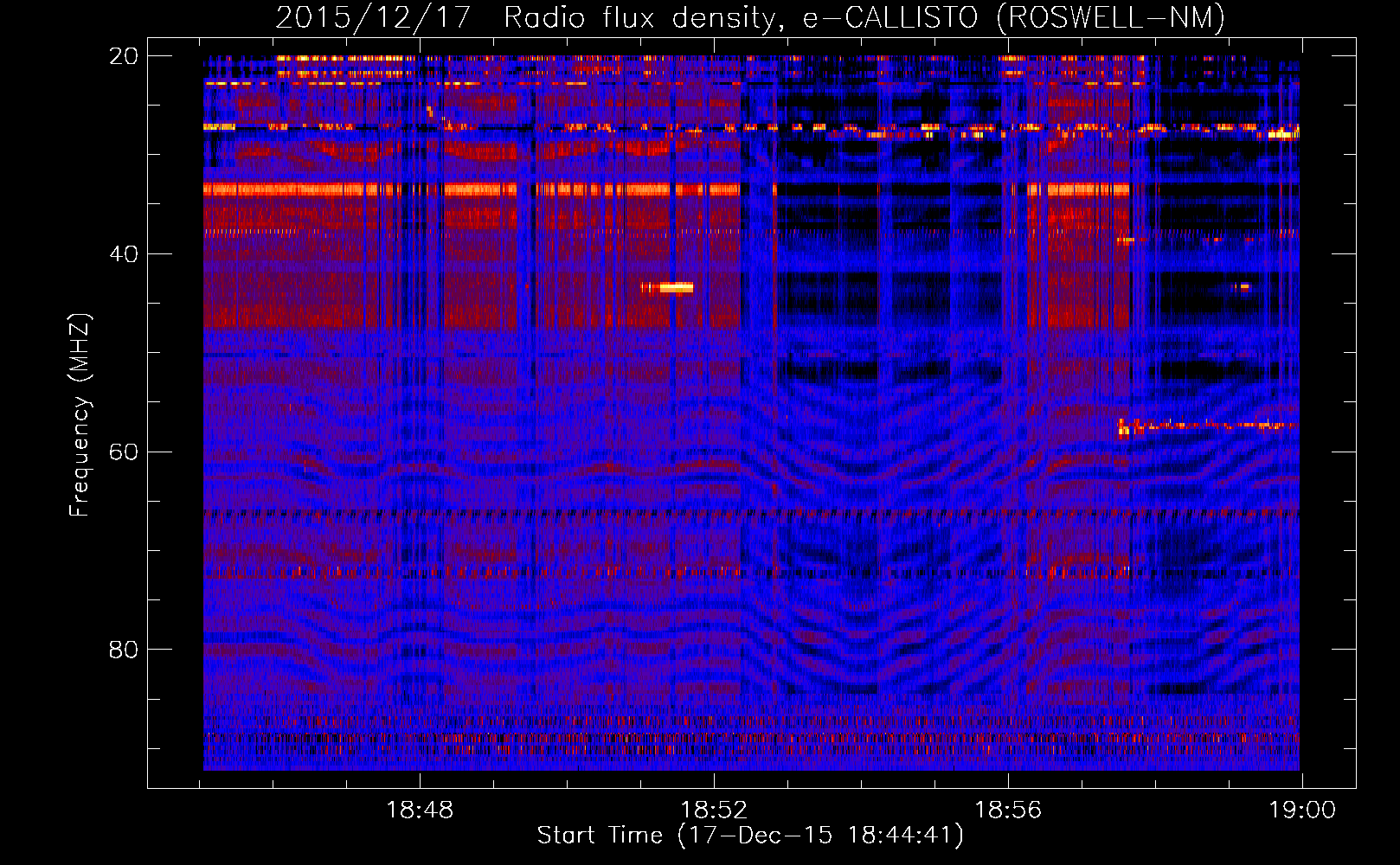Image resolution: width=1400 pixels, height=865 pixels.
Task: Click the 18:48 time tick label
Action: pyautogui.click(x=420, y=811)
